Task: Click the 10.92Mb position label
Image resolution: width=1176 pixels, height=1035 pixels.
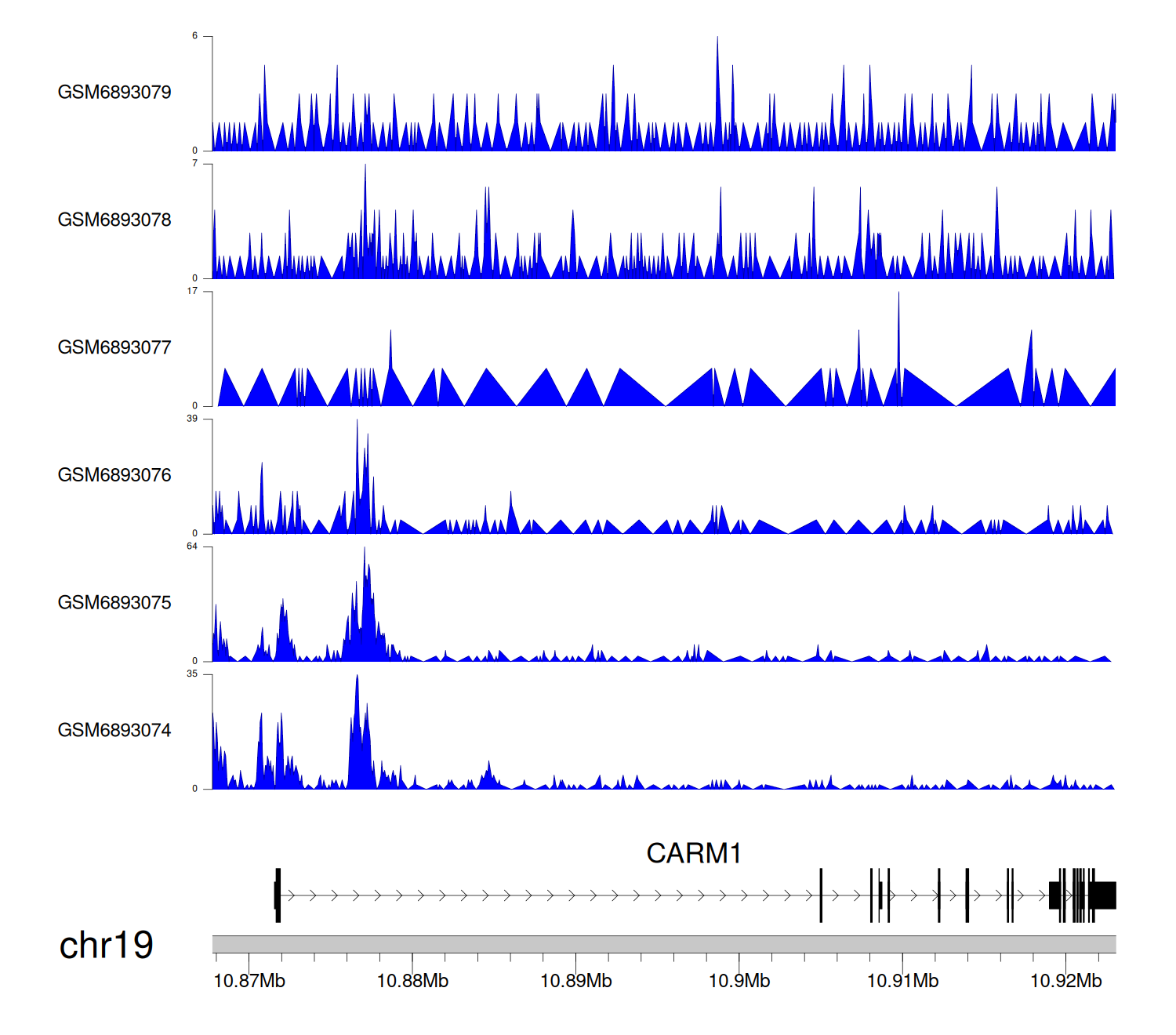Action: click(1065, 981)
